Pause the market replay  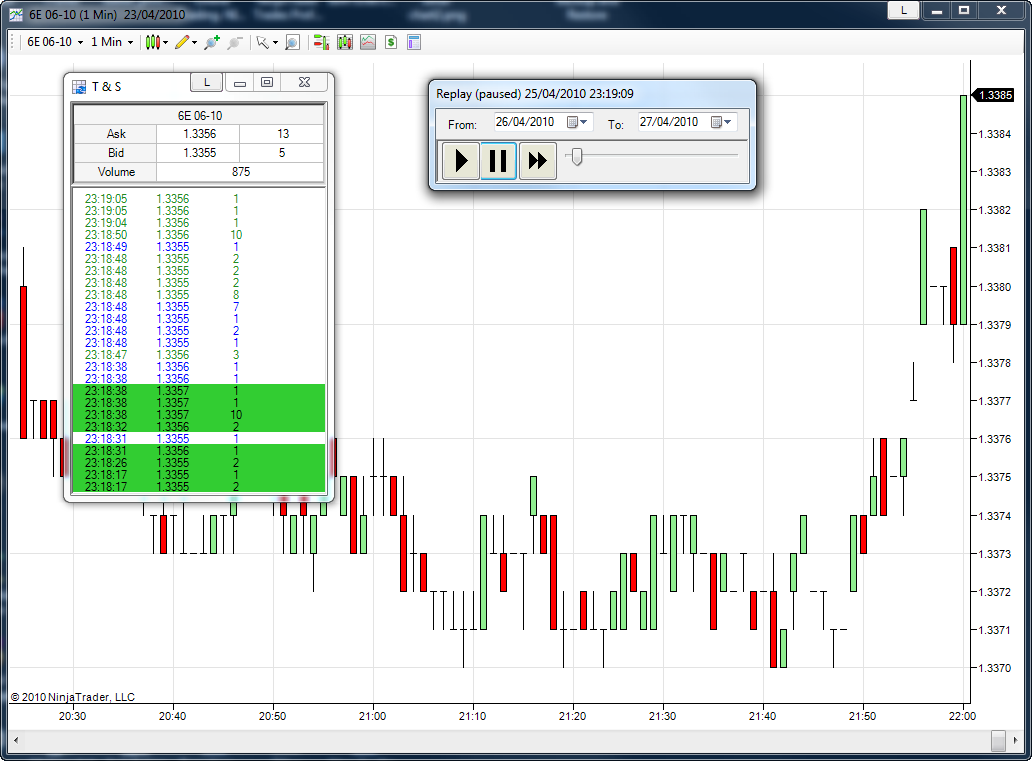498,161
